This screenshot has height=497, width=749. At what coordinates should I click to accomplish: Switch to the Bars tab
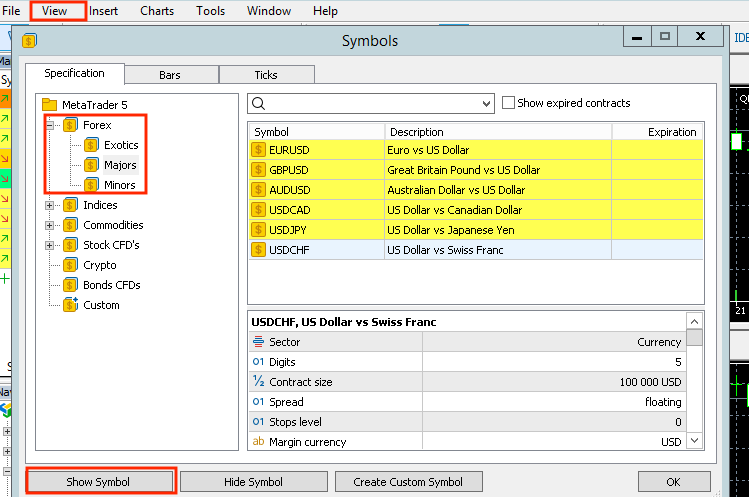[170, 75]
